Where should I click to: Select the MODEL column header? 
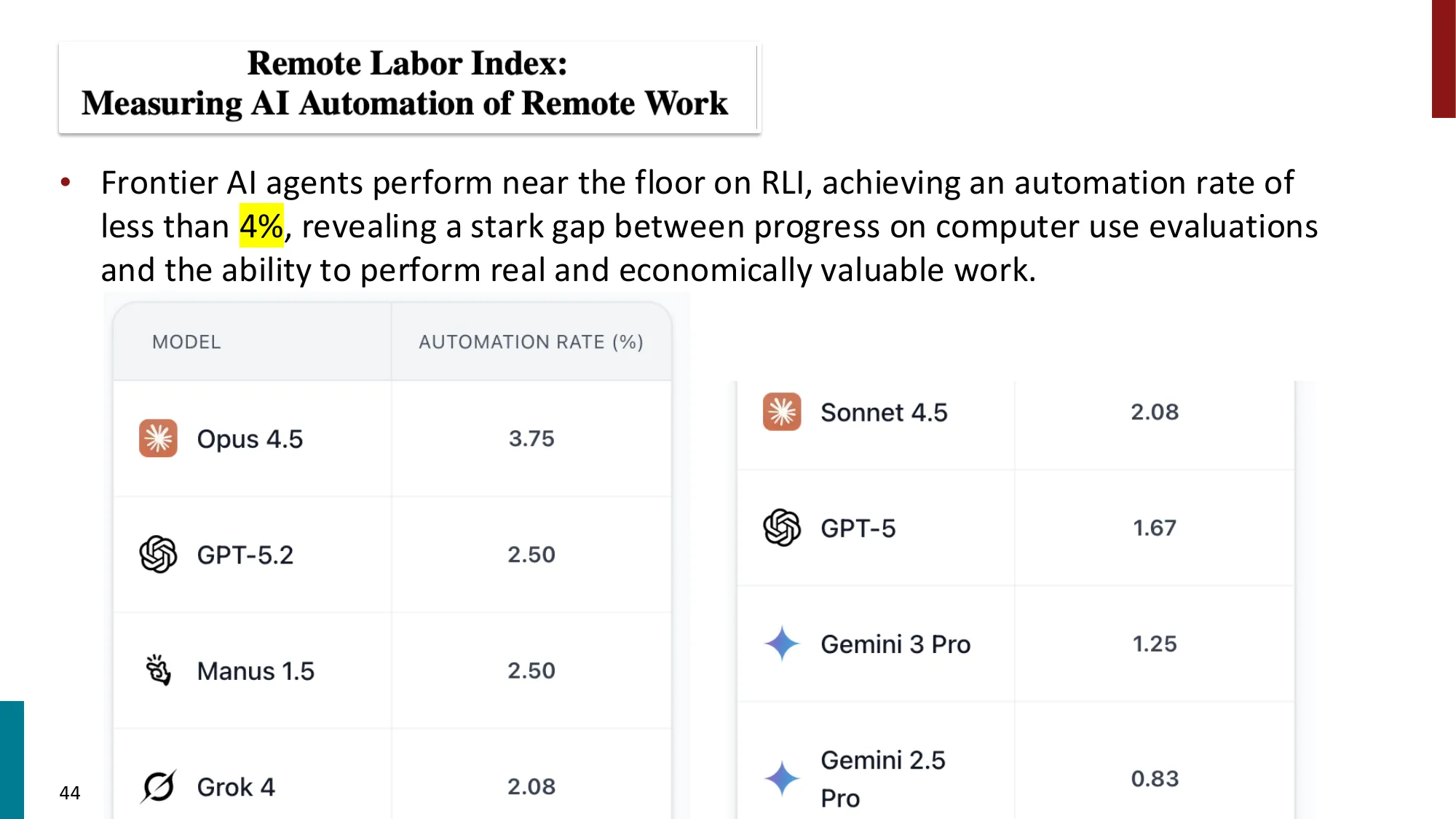pyautogui.click(x=186, y=342)
